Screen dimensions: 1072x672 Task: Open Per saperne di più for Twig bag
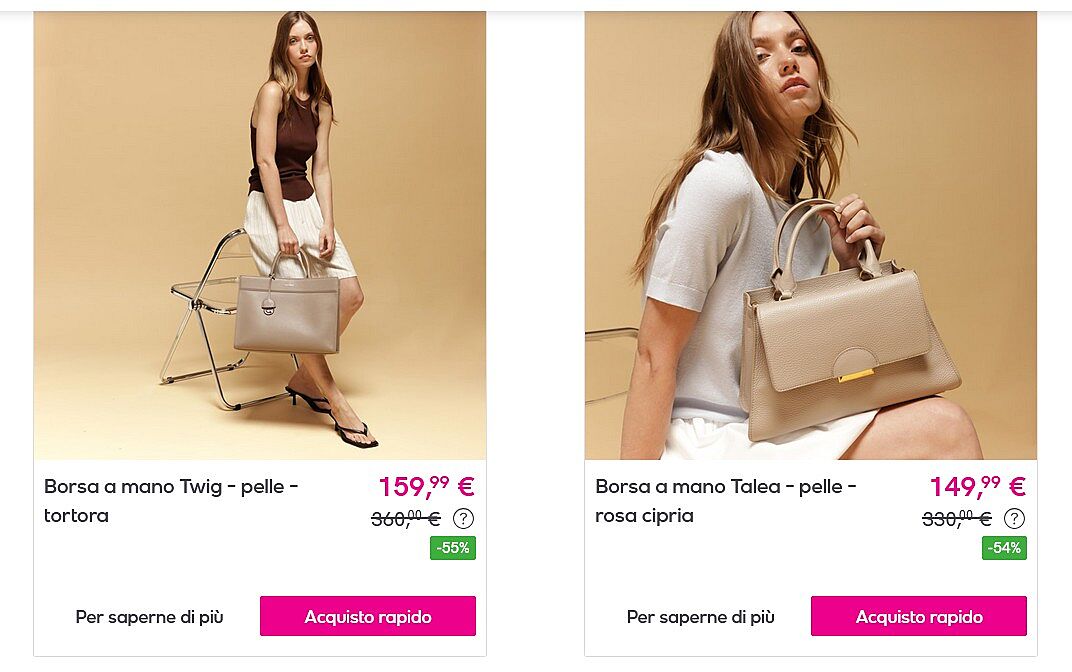point(149,617)
